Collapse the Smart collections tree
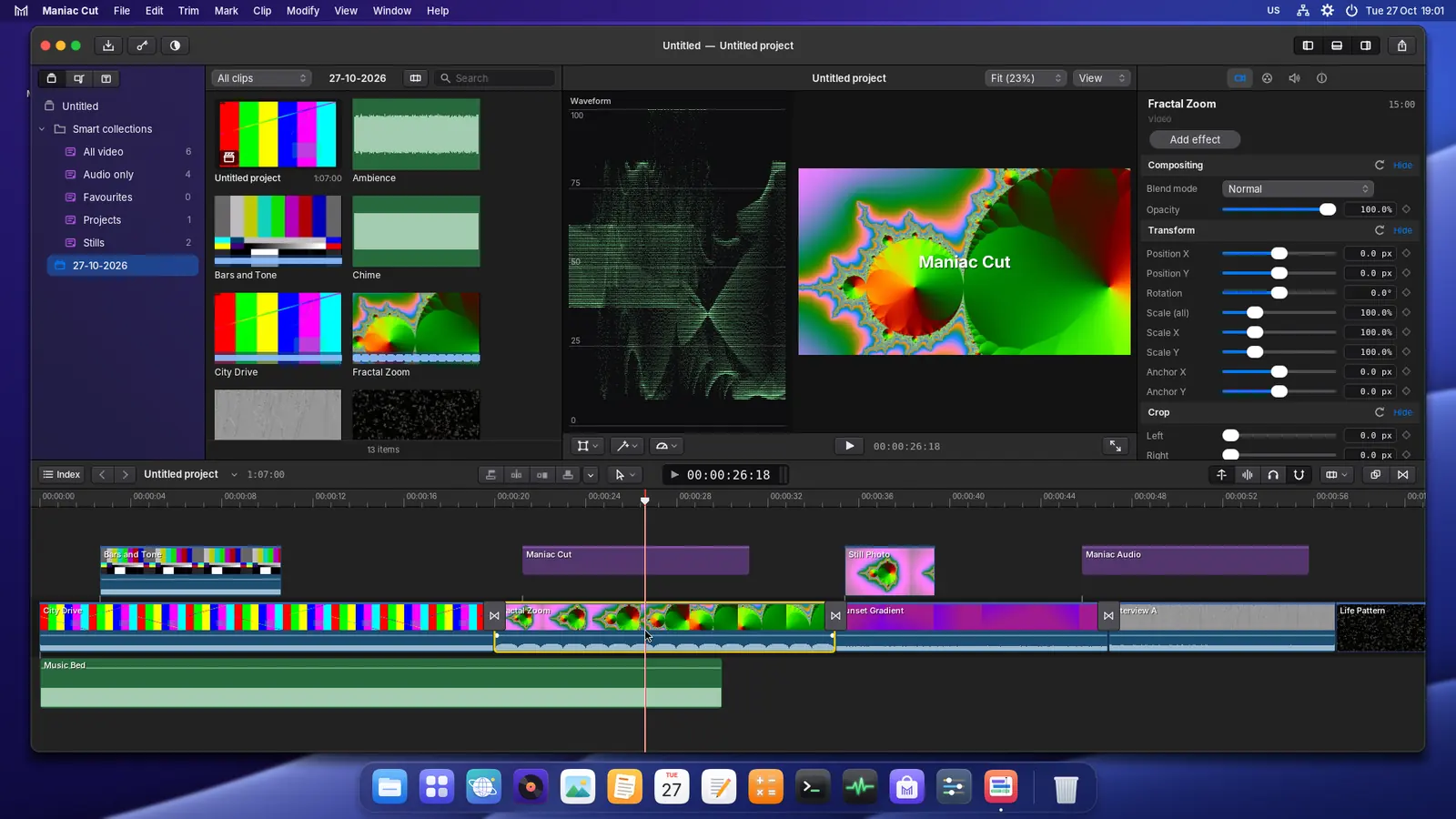Viewport: 1456px width, 819px height. click(x=42, y=129)
